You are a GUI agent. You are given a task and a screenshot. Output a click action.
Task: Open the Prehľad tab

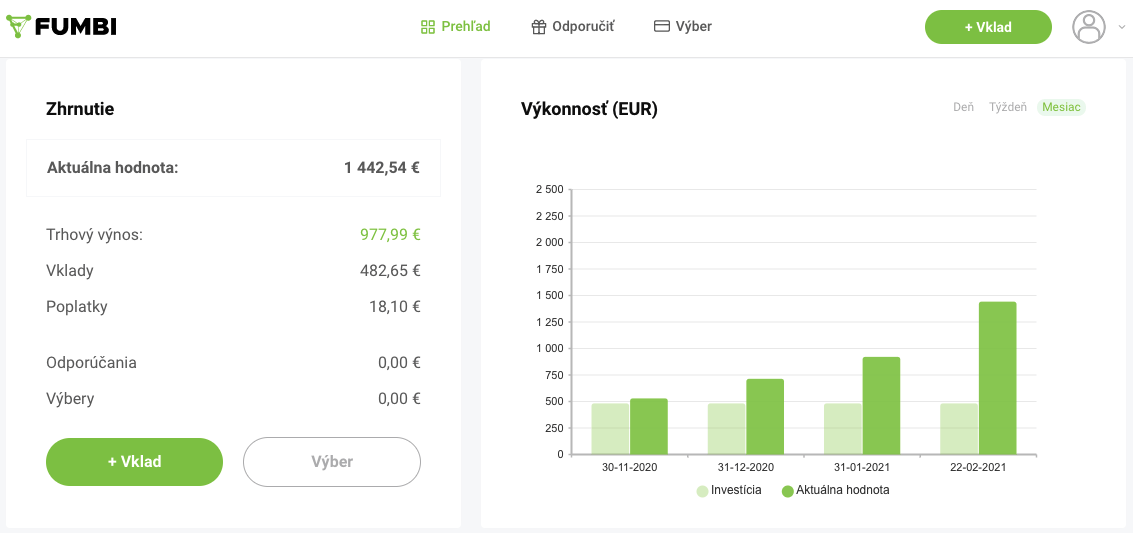click(x=466, y=27)
